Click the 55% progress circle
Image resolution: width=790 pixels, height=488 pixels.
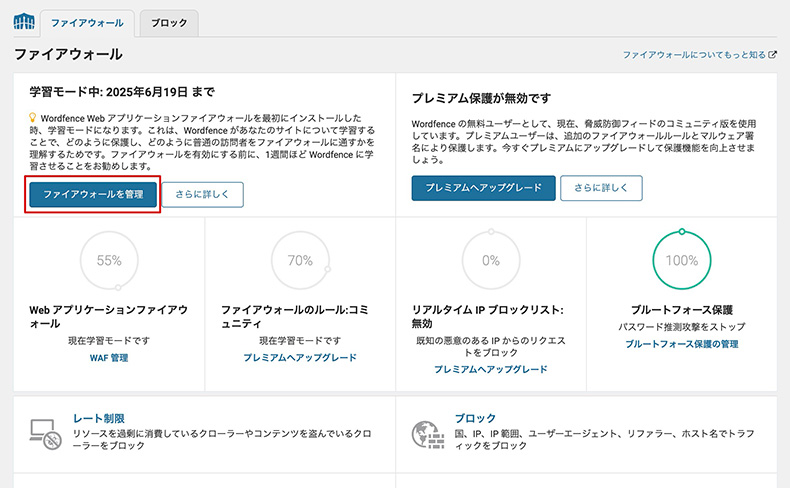coord(109,260)
